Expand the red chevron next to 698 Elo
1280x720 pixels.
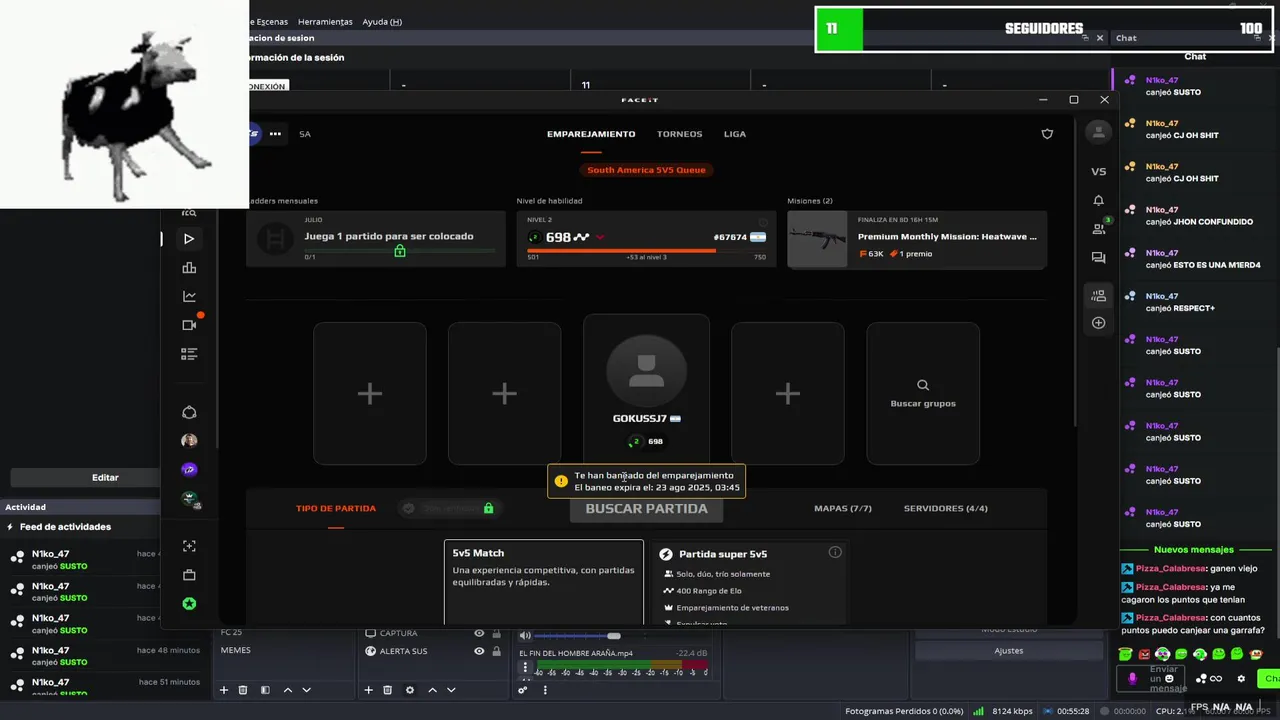point(600,238)
